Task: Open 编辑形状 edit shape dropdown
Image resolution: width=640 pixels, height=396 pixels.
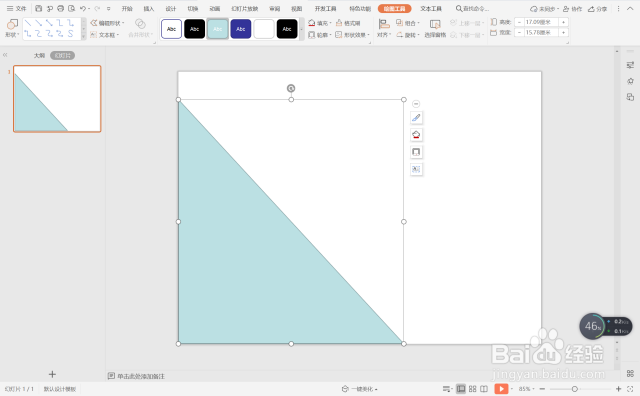Action: (107, 23)
